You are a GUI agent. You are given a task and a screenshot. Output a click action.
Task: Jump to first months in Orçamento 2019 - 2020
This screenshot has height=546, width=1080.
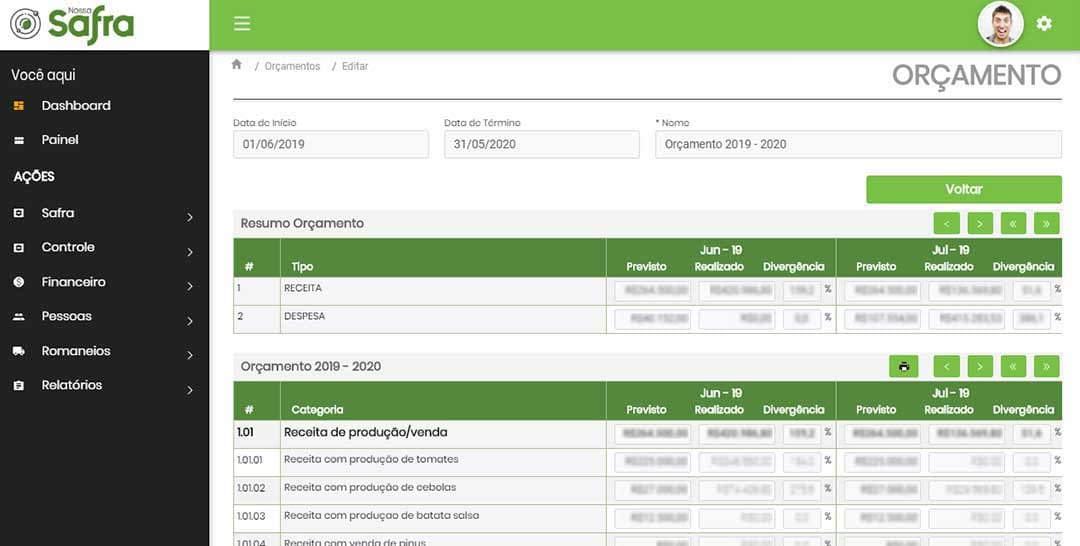tap(1013, 366)
